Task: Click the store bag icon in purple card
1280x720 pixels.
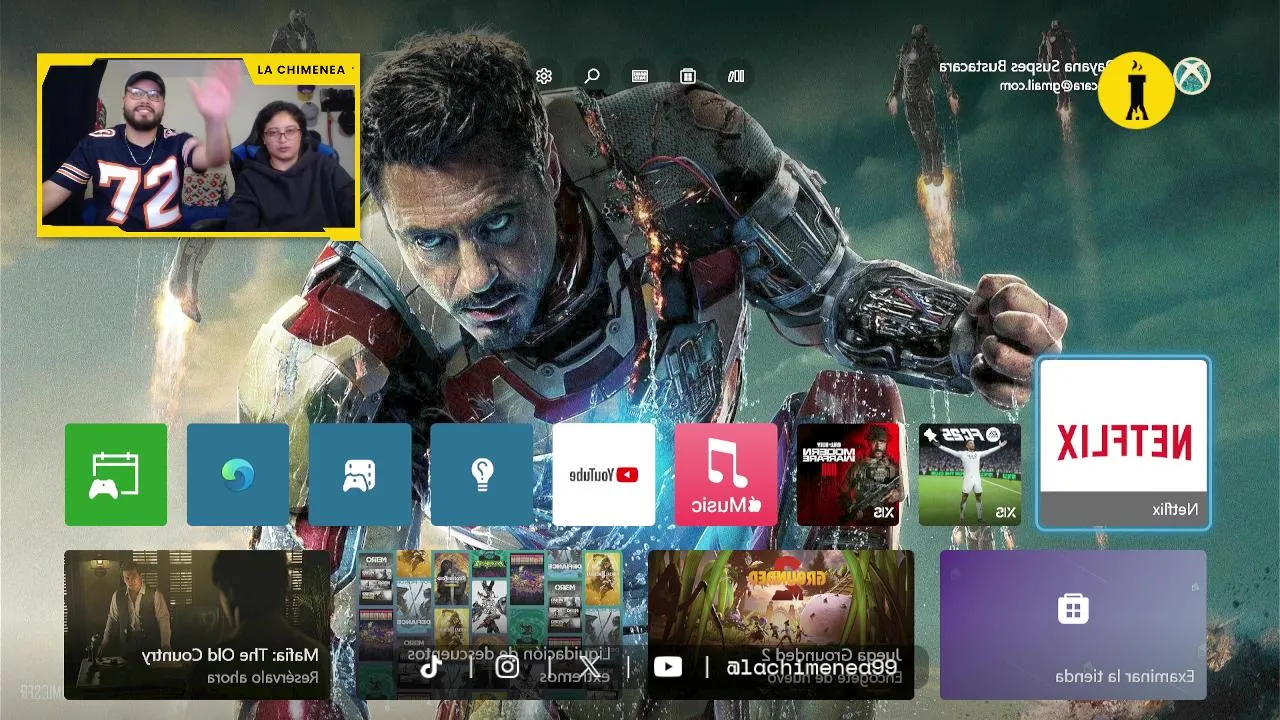Action: [1073, 608]
